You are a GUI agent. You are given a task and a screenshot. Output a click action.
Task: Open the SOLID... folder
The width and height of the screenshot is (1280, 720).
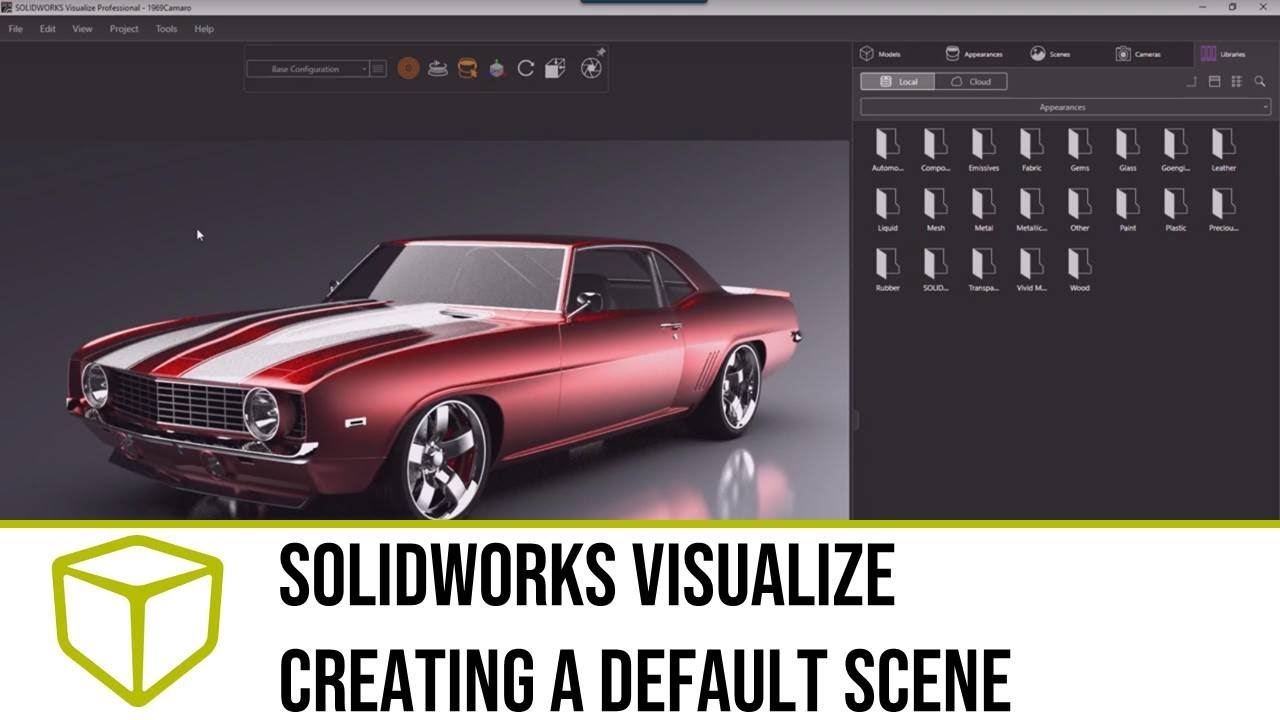pyautogui.click(x=935, y=270)
